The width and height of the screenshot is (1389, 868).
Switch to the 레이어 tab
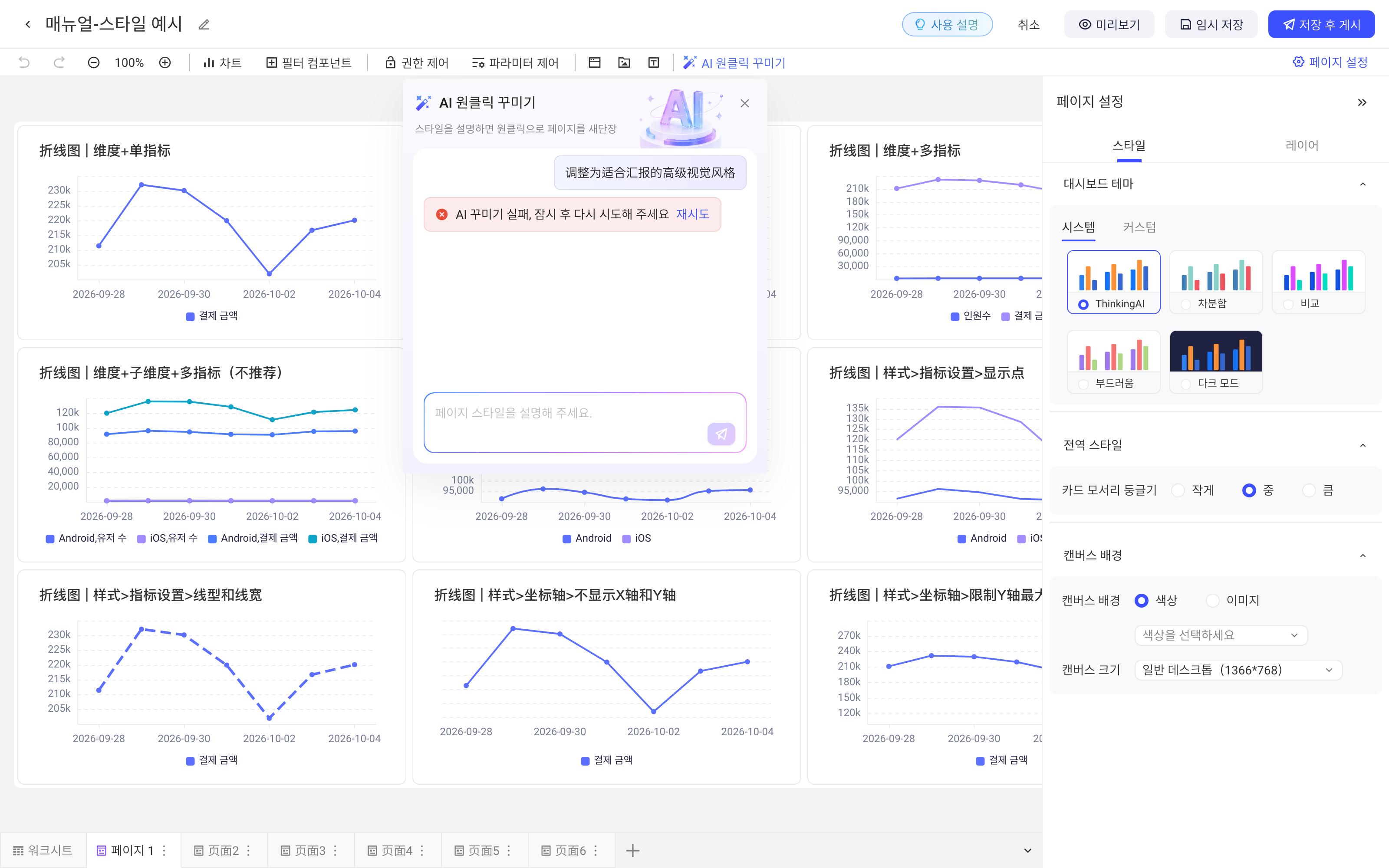(x=1302, y=145)
